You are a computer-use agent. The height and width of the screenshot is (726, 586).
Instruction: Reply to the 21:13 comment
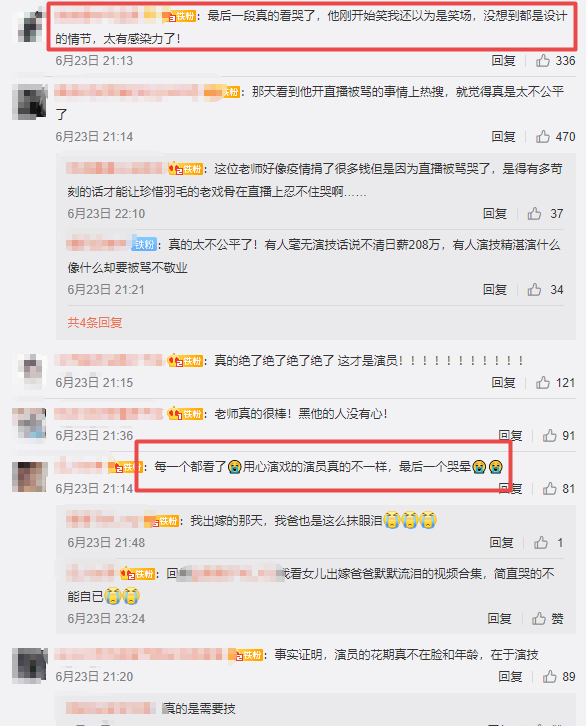503,61
